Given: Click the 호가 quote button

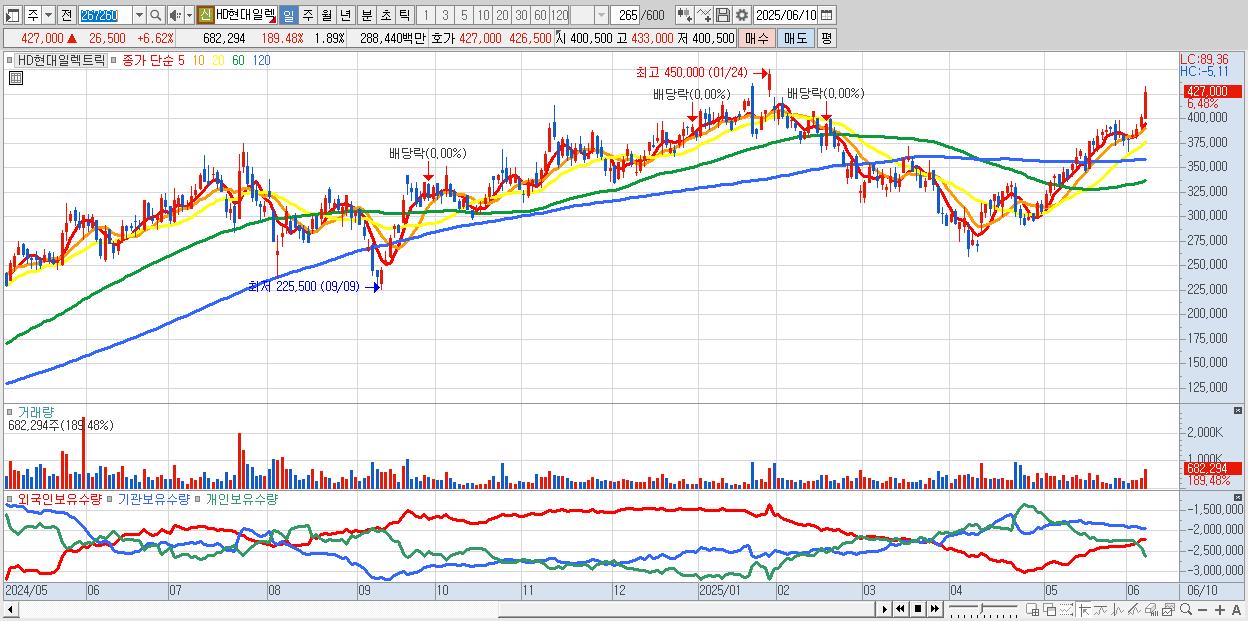Looking at the screenshot, I should (441, 38).
